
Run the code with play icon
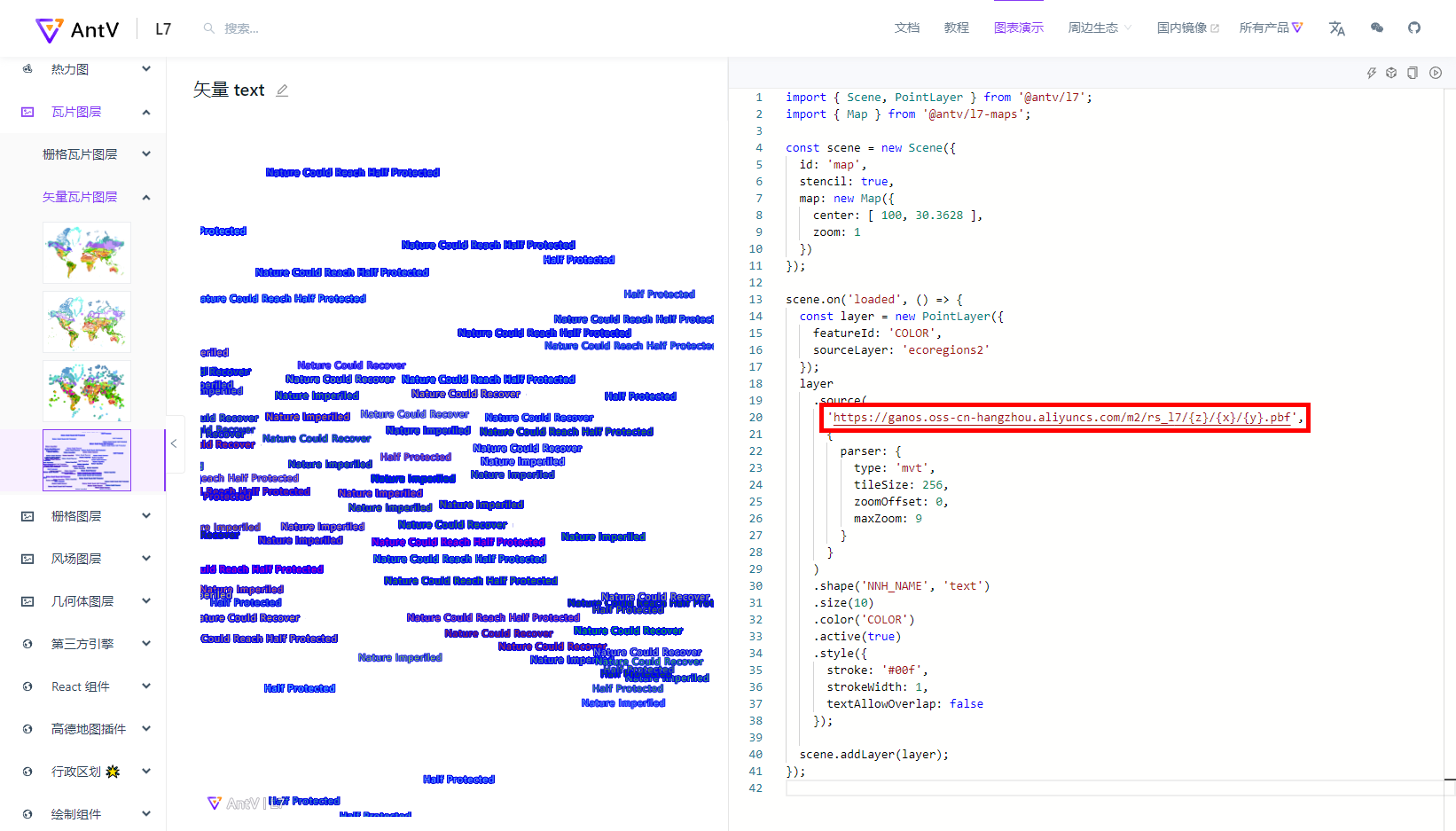[x=1436, y=73]
